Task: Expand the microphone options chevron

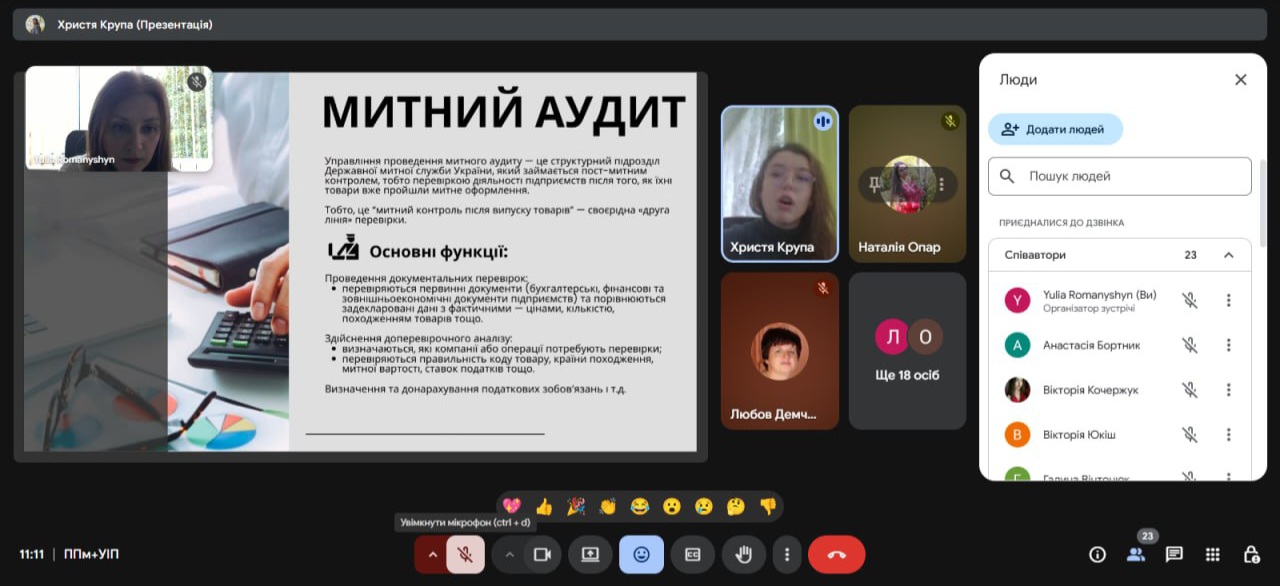Action: click(x=434, y=553)
